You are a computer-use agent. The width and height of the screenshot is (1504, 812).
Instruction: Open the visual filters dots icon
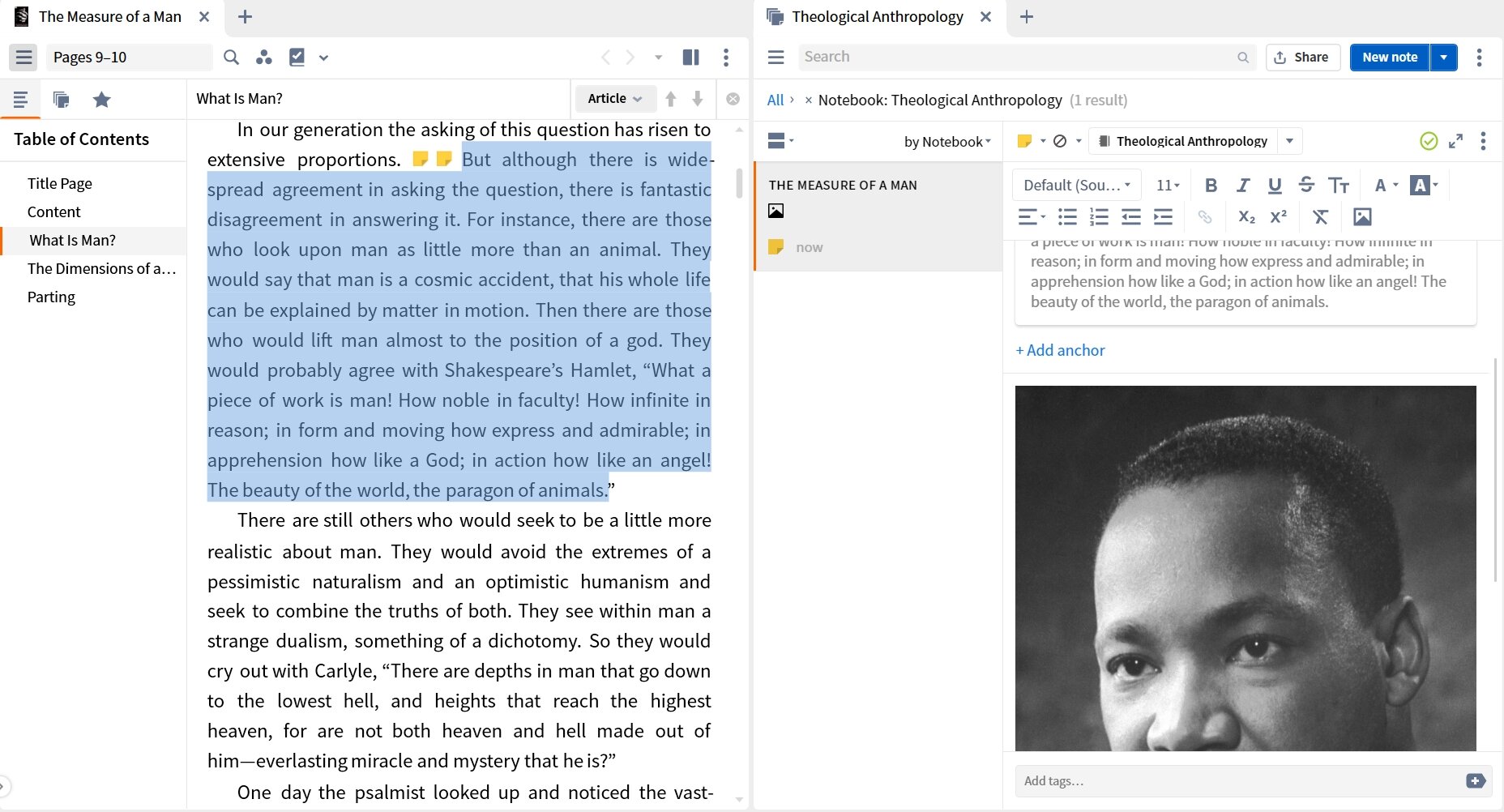[263, 58]
